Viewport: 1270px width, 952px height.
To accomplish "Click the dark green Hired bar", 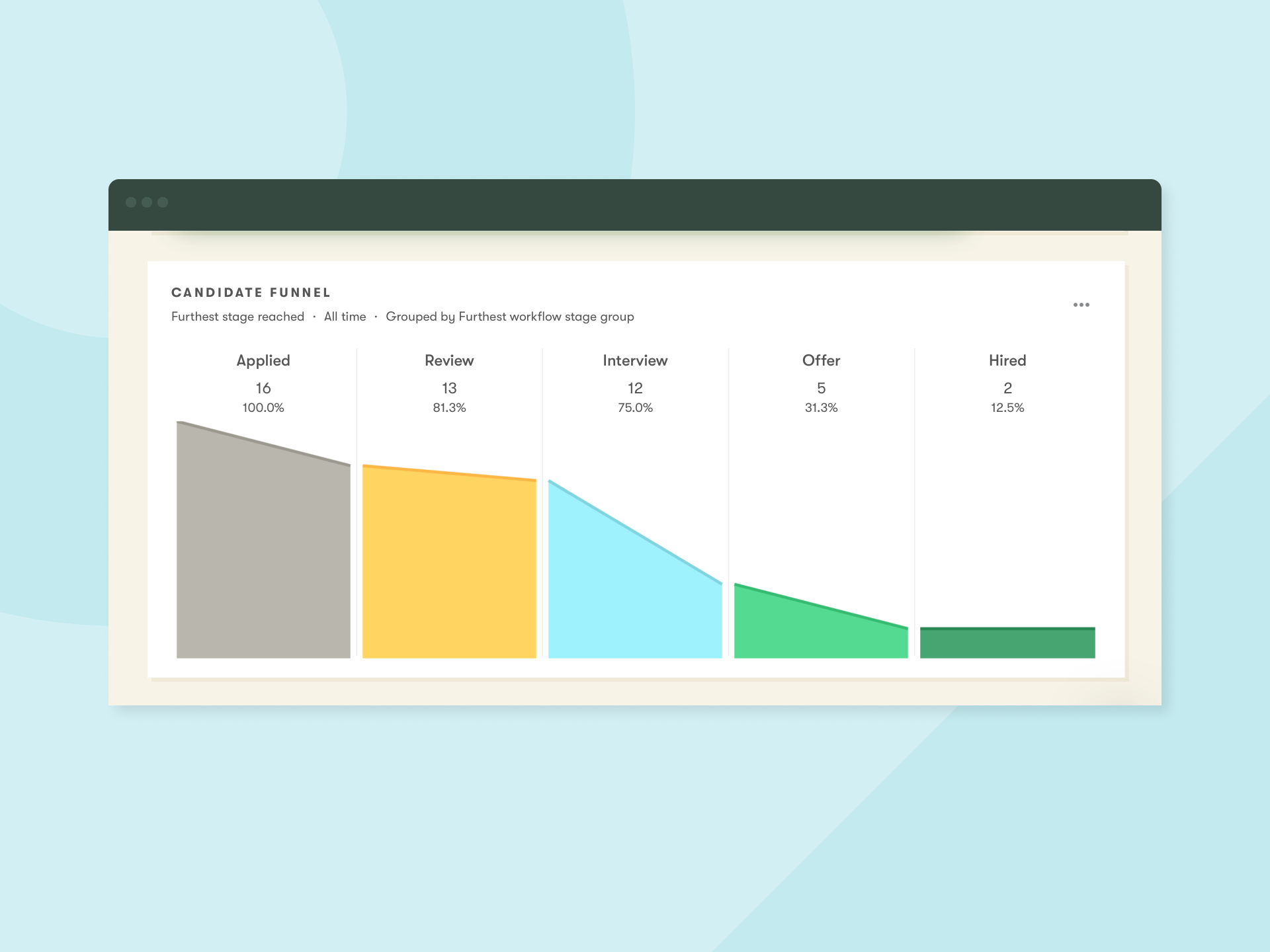I will (x=1007, y=643).
